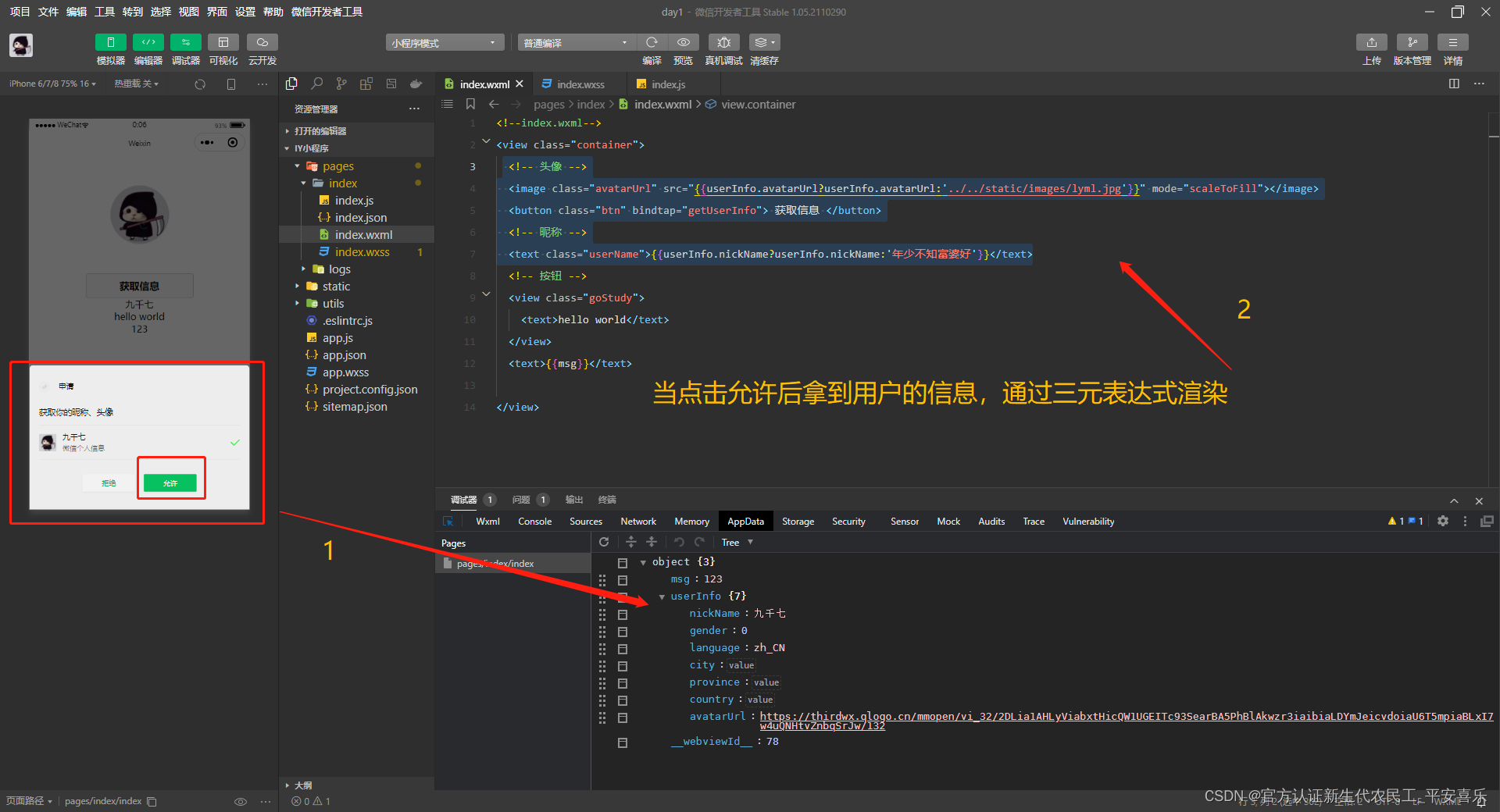The image size is (1500, 812).
Task: Open the Visualization (可视化) tool
Action: coord(223,42)
